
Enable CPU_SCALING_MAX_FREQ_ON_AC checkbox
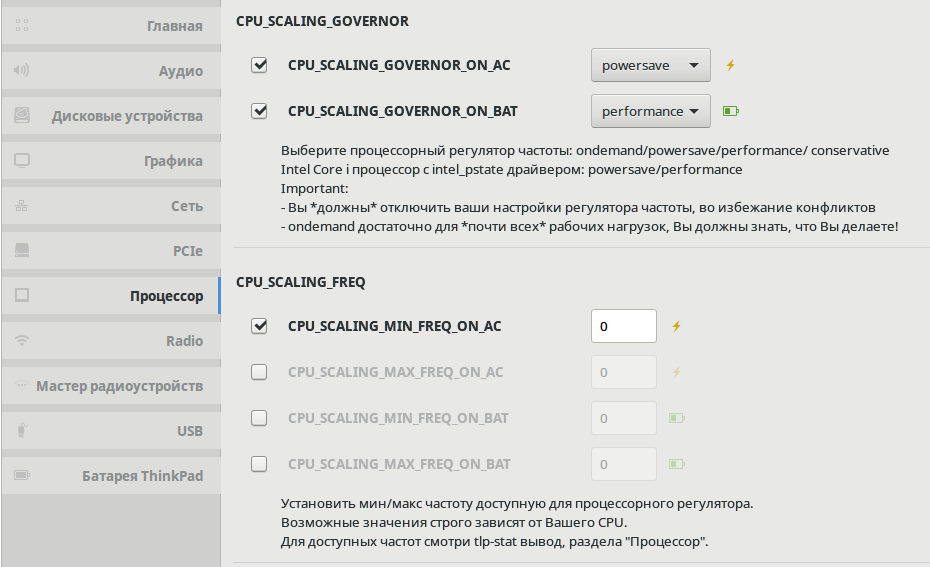259,372
